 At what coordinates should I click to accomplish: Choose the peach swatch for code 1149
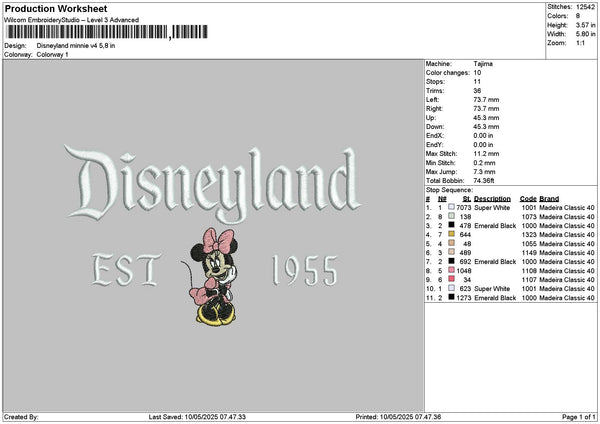click(x=452, y=252)
